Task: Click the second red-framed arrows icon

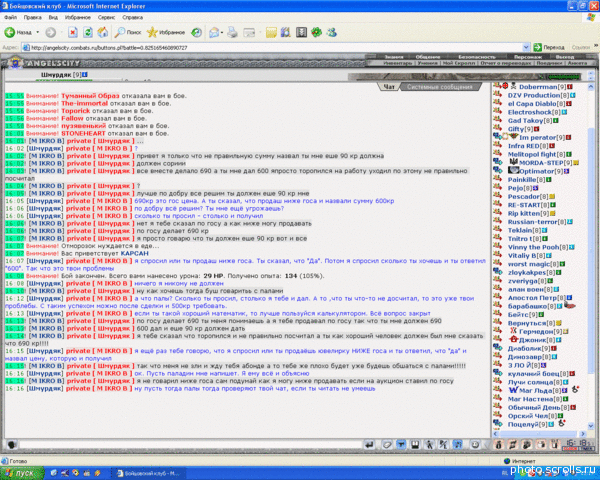Action: click(513, 444)
